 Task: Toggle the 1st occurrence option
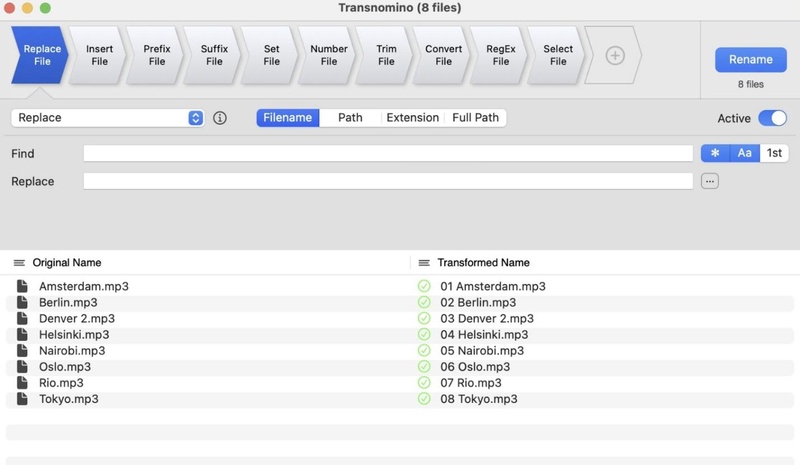(x=774, y=153)
